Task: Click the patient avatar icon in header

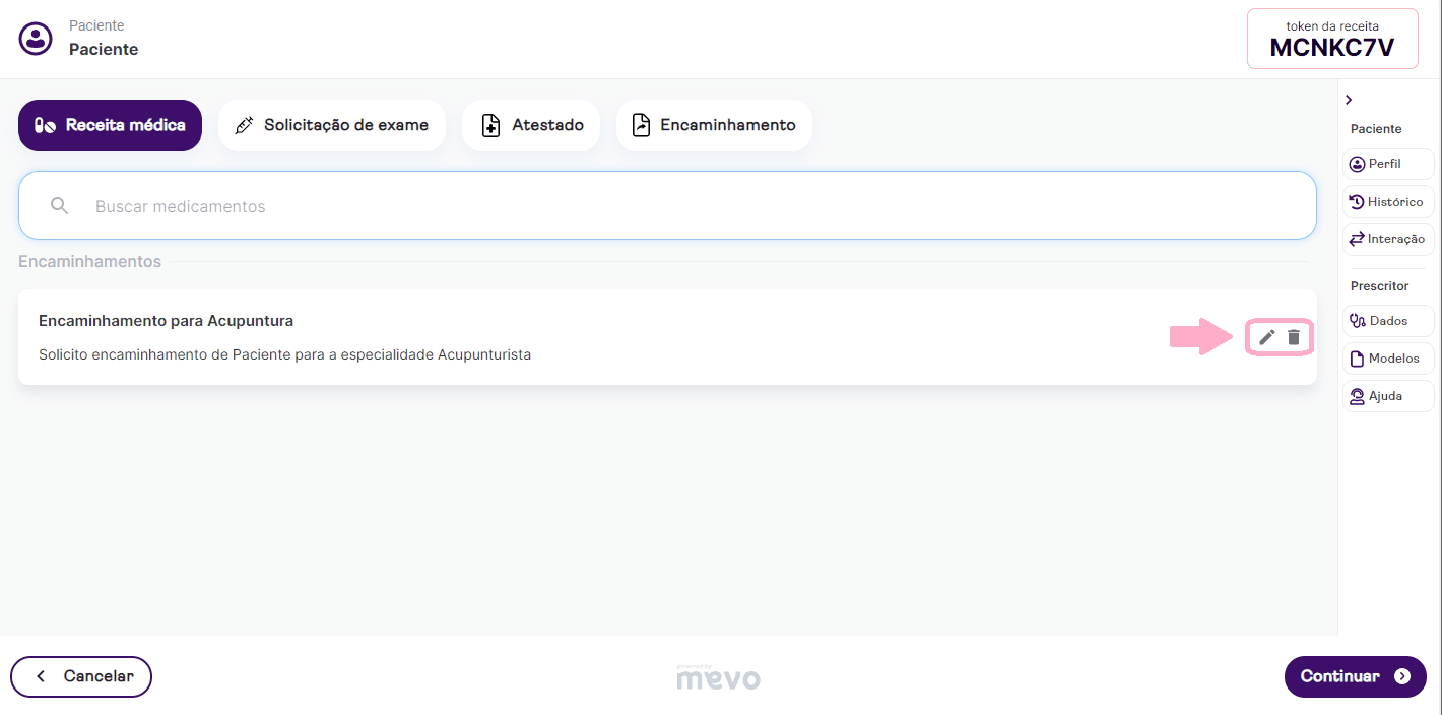Action: (x=36, y=39)
